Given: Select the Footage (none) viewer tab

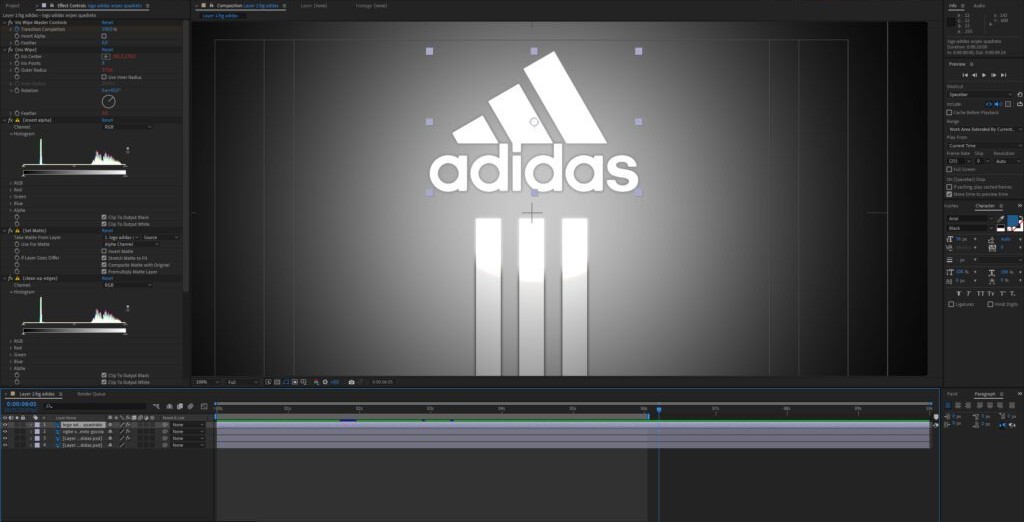Looking at the screenshot, I should 371,5.
